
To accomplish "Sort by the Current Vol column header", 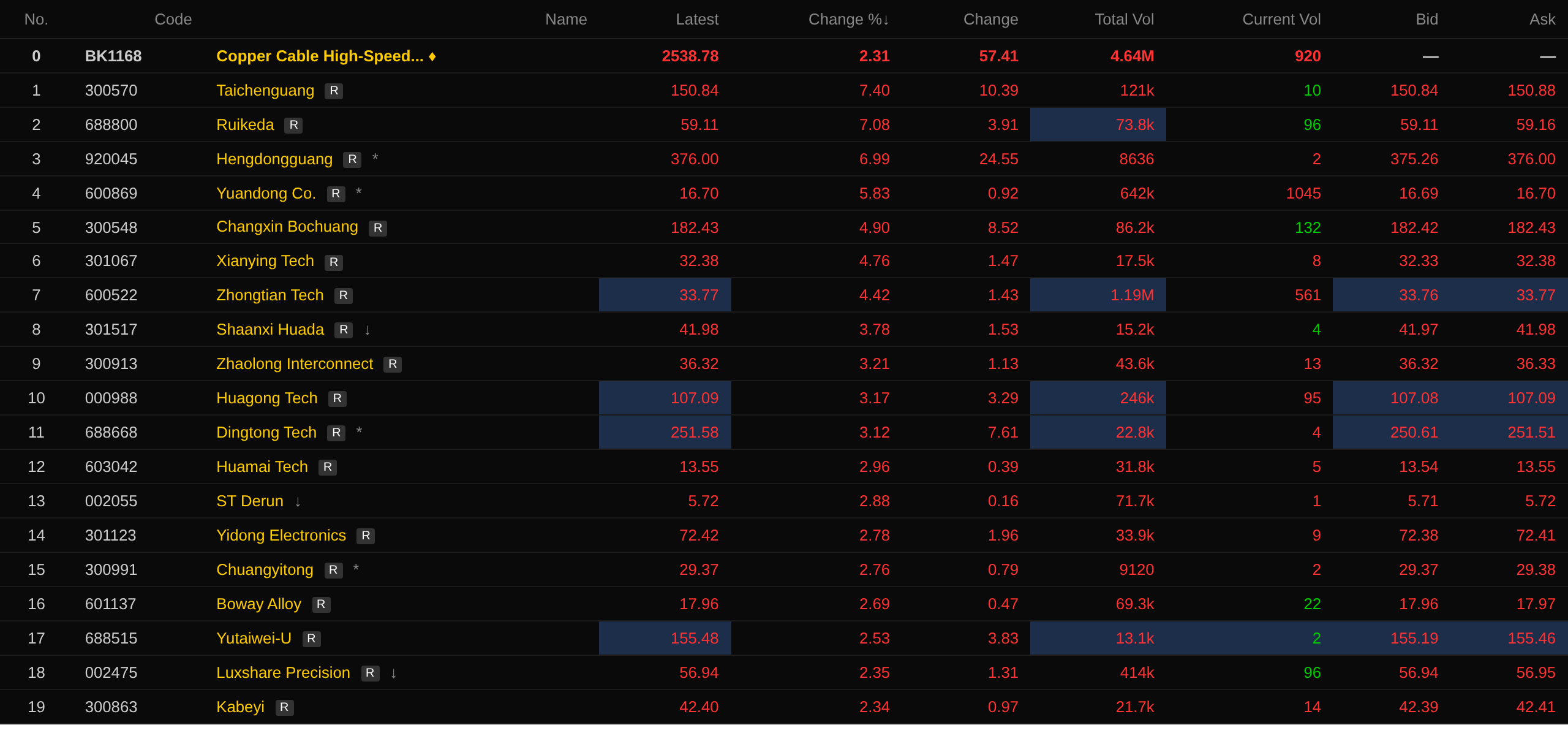I will [x=1281, y=20].
